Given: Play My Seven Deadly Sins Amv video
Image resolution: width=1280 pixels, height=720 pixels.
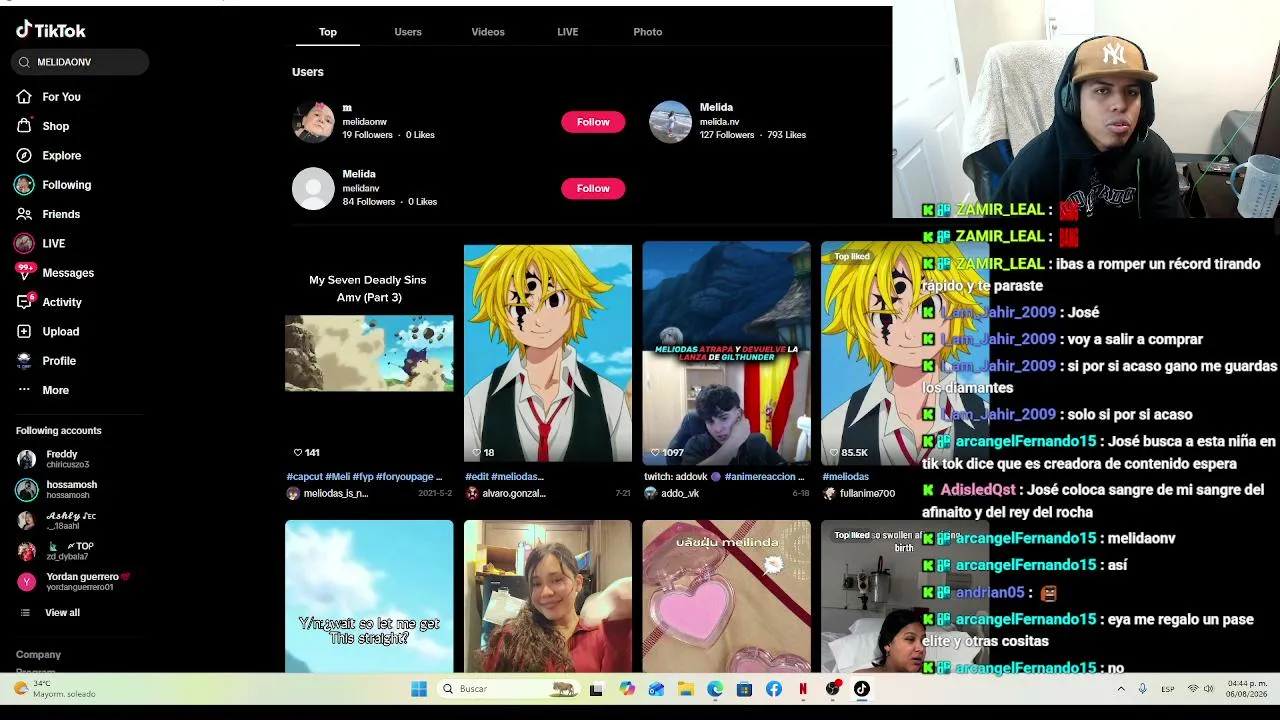Looking at the screenshot, I should (x=369, y=353).
